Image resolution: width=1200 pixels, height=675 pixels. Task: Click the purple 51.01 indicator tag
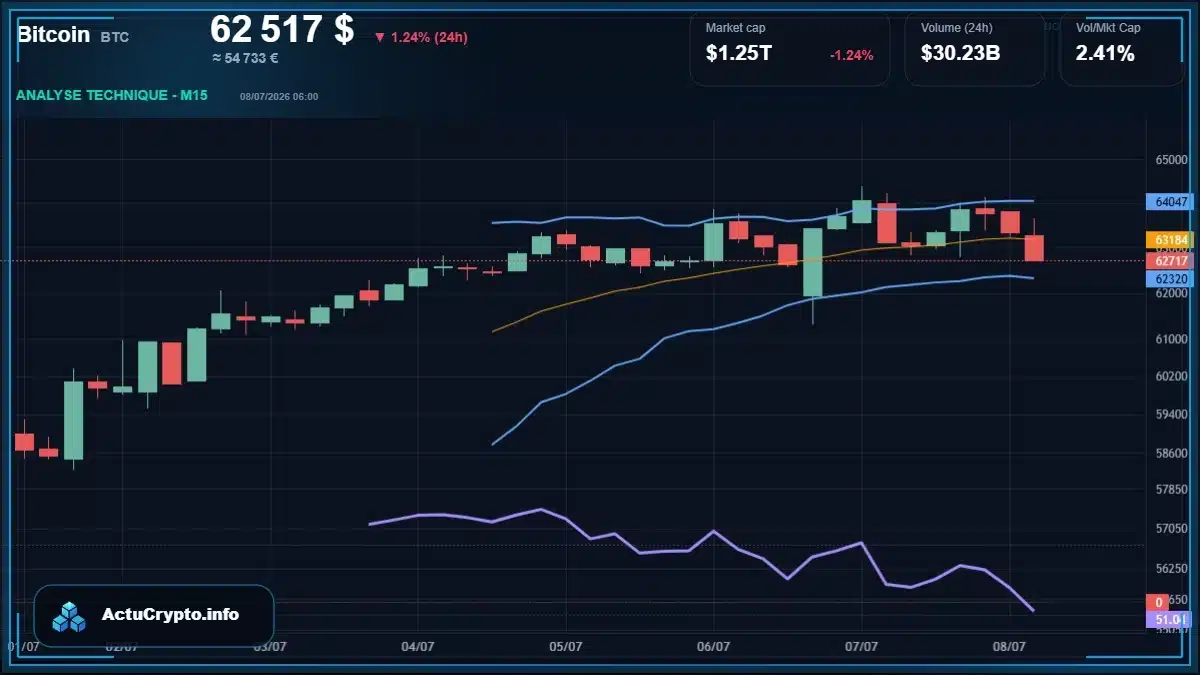1170,620
